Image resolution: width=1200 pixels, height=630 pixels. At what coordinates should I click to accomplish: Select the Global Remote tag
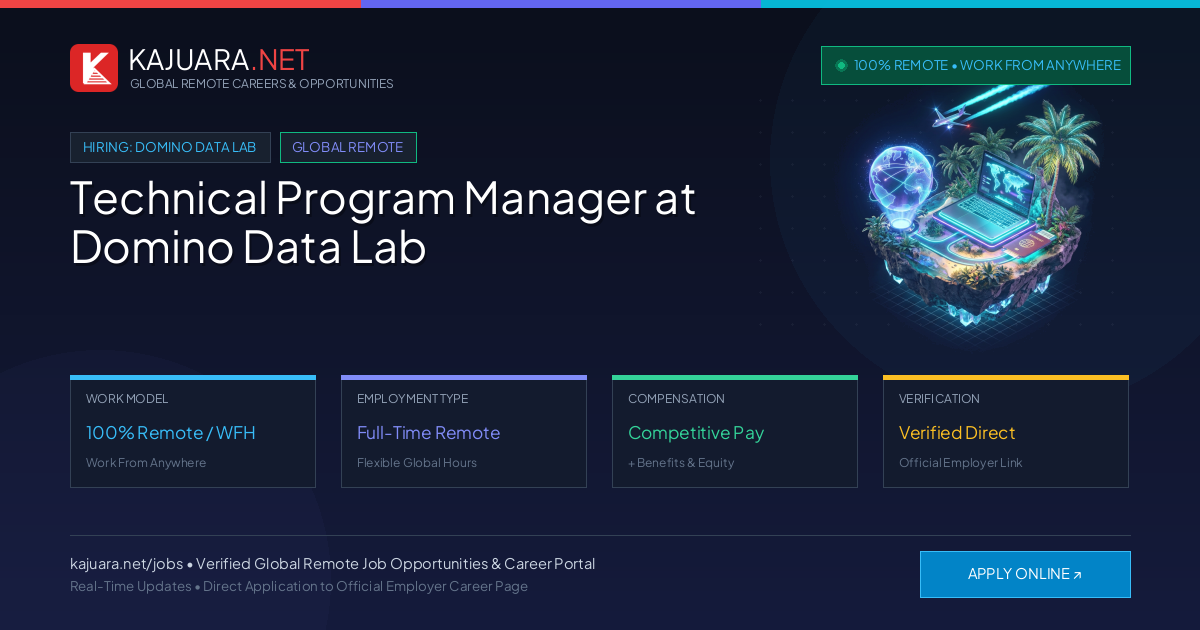(x=348, y=147)
